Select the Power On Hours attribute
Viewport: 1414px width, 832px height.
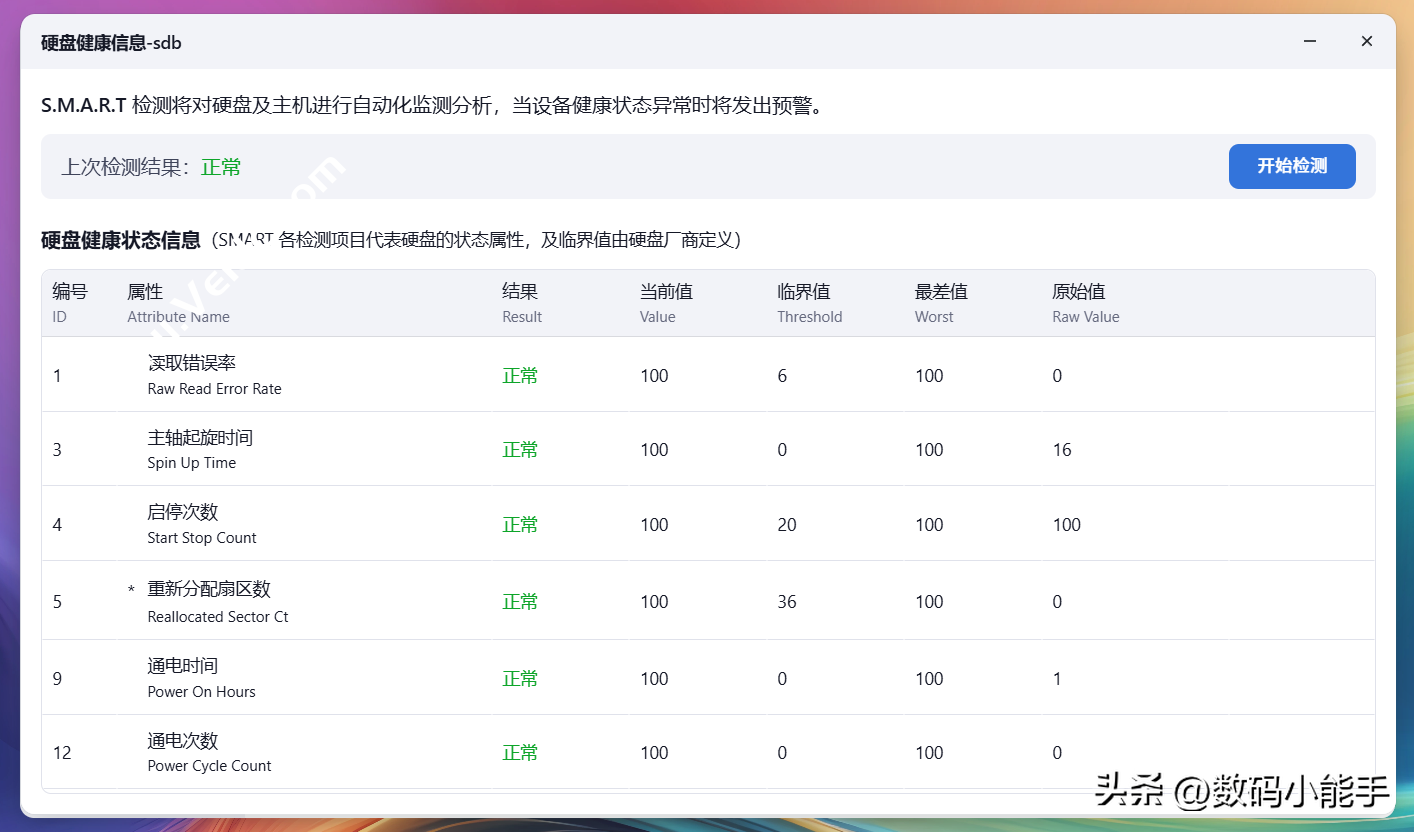[201, 678]
